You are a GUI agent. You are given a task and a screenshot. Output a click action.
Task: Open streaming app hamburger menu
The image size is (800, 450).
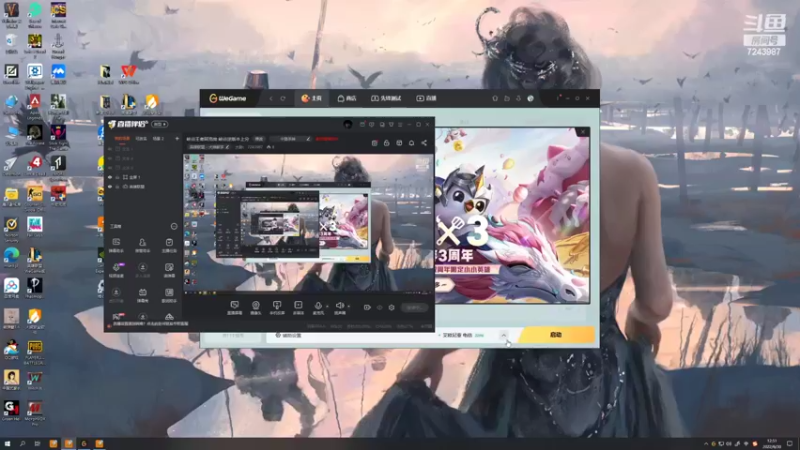pos(400,124)
